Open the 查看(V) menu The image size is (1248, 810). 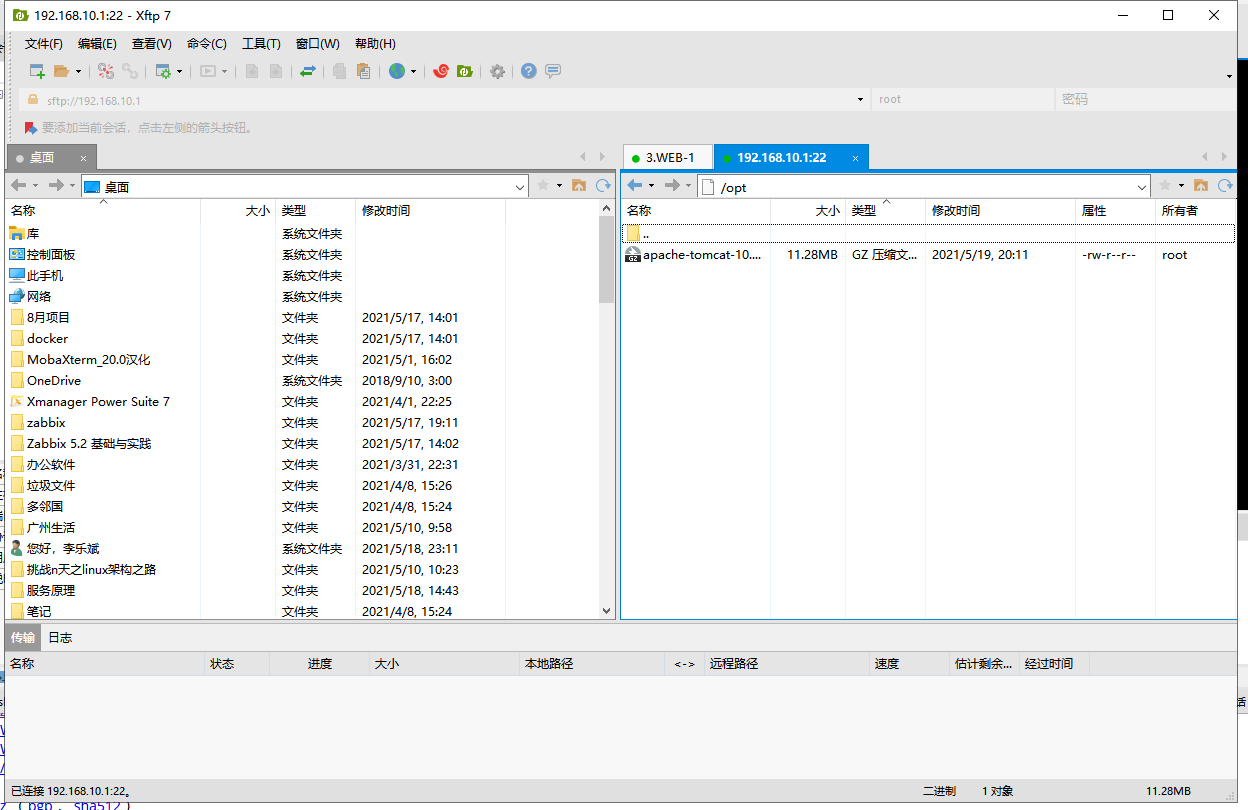pos(152,44)
